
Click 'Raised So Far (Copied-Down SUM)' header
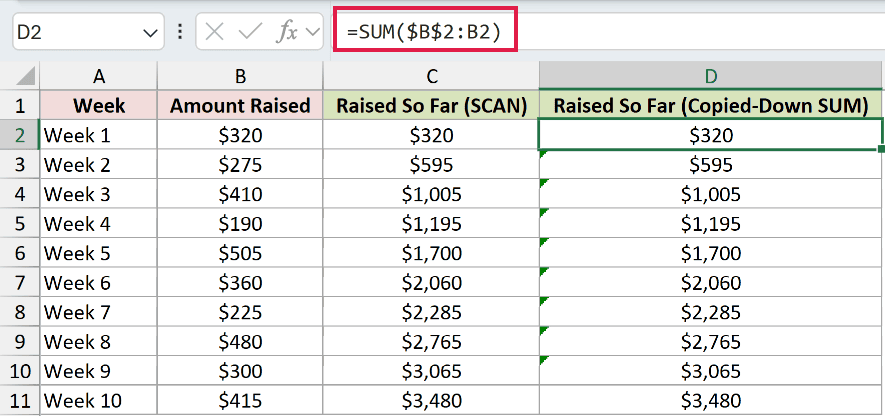point(711,106)
